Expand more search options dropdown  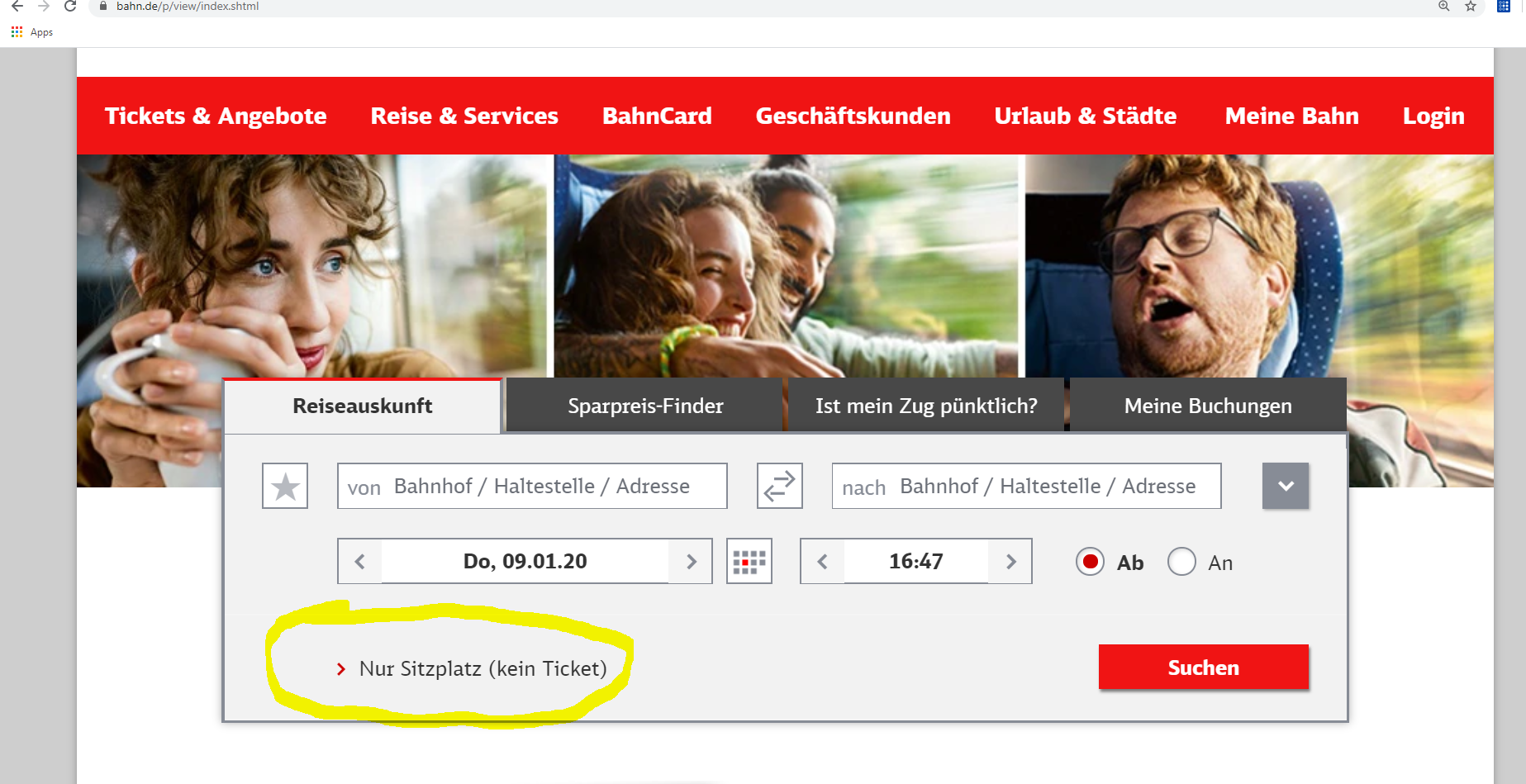point(1286,486)
